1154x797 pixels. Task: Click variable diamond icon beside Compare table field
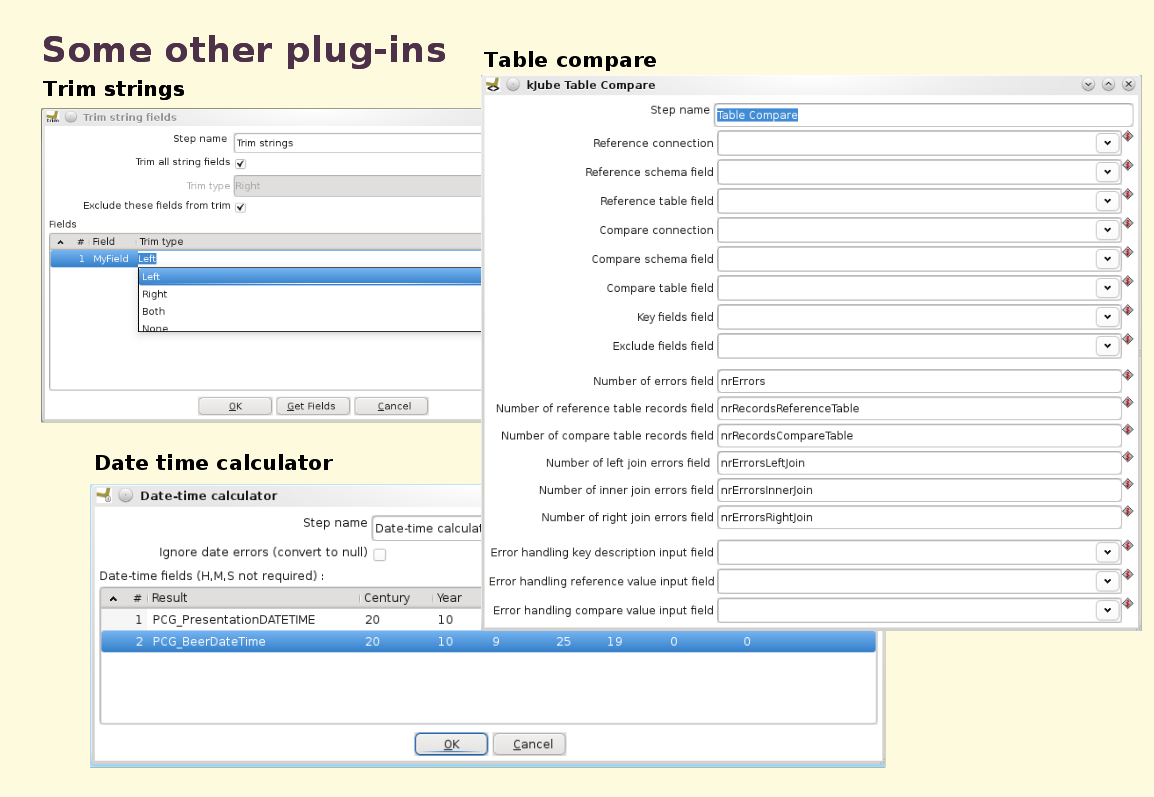(x=1128, y=281)
